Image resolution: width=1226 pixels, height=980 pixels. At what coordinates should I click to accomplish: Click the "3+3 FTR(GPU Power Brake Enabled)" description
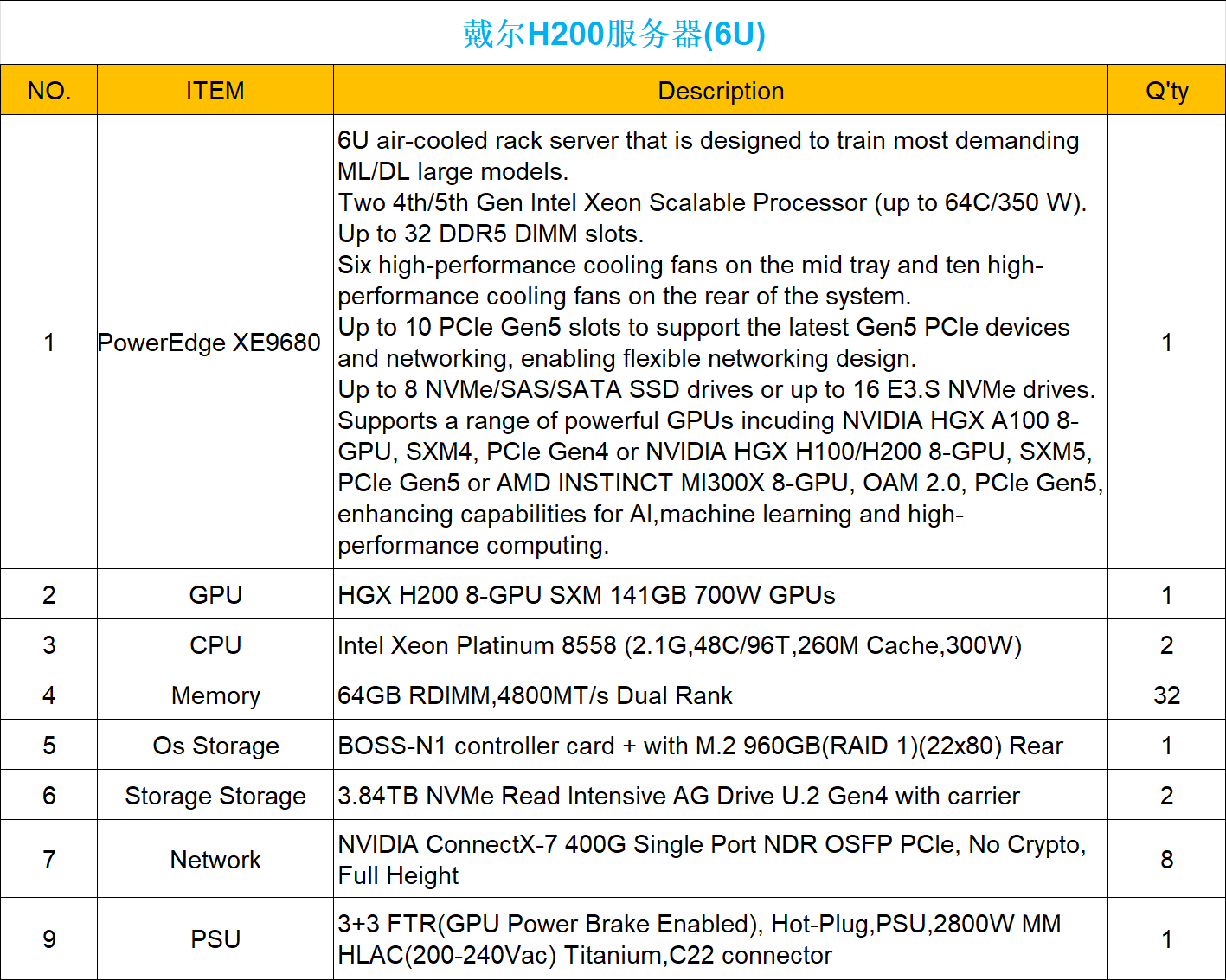721,938
